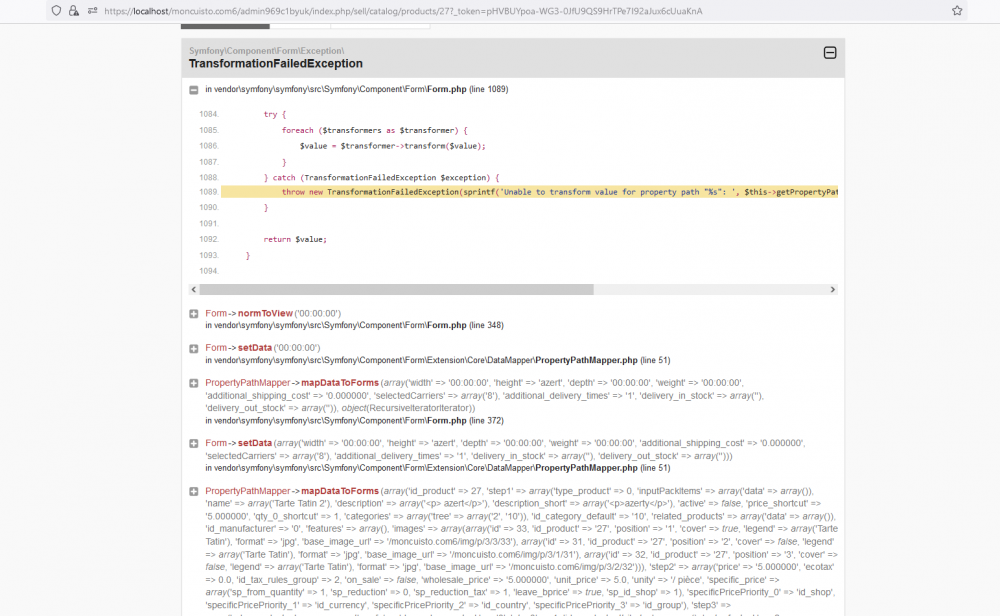Expand the Form->setData array('width') trace
This screenshot has width=1000, height=616.
pos(194,444)
